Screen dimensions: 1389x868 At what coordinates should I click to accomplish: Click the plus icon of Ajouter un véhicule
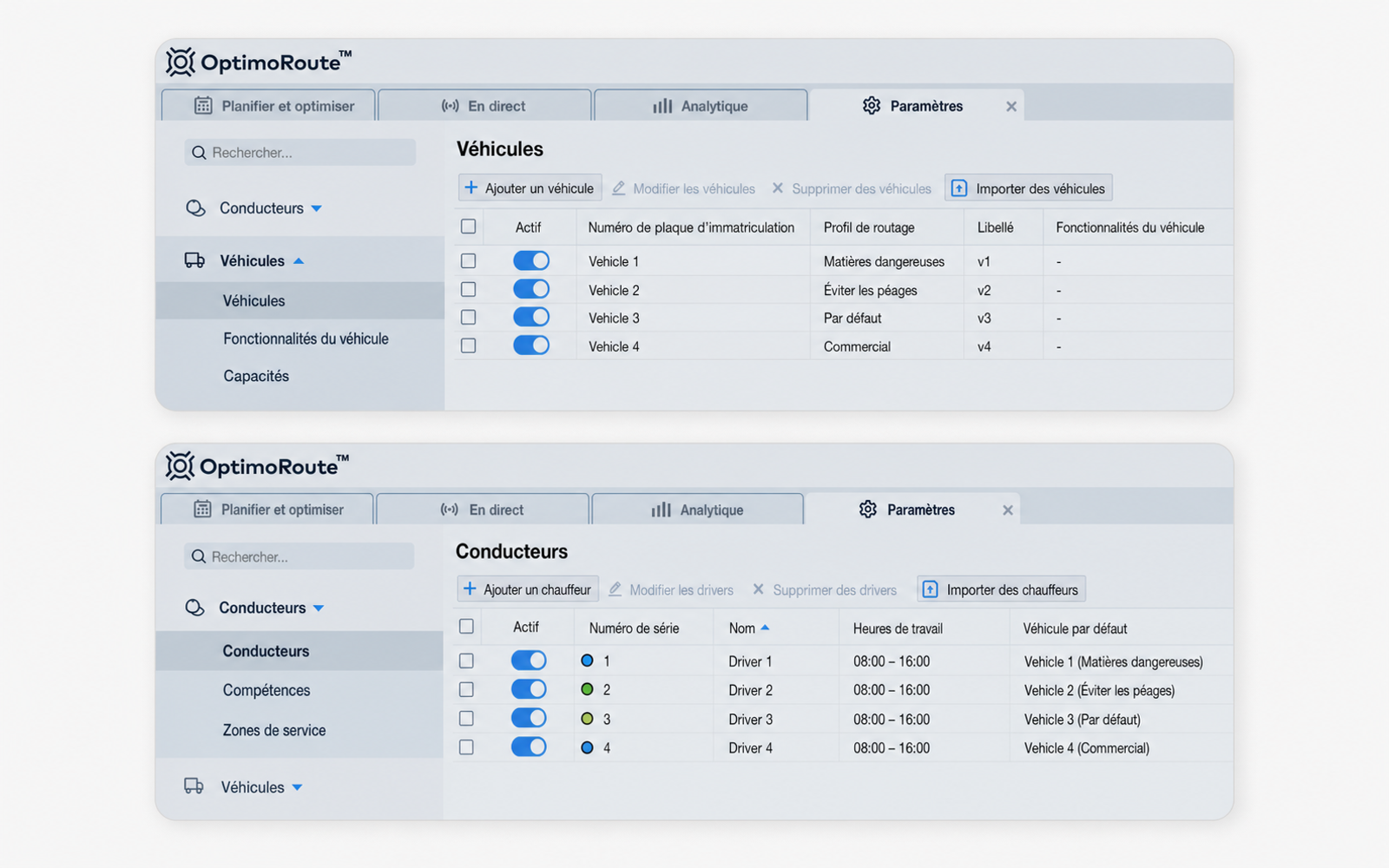coord(471,187)
